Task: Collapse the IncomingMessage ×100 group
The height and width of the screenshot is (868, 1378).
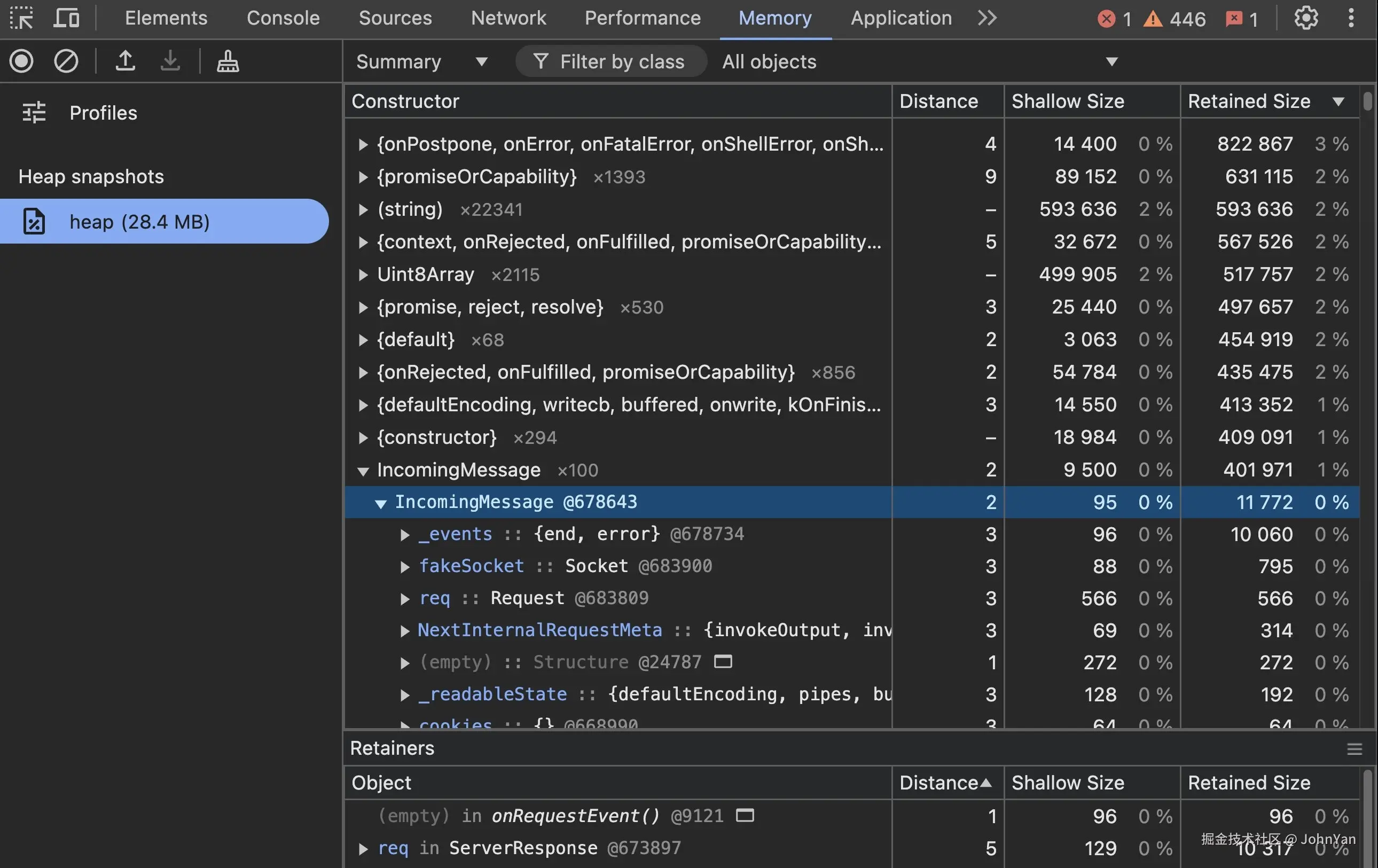Action: [x=363, y=471]
